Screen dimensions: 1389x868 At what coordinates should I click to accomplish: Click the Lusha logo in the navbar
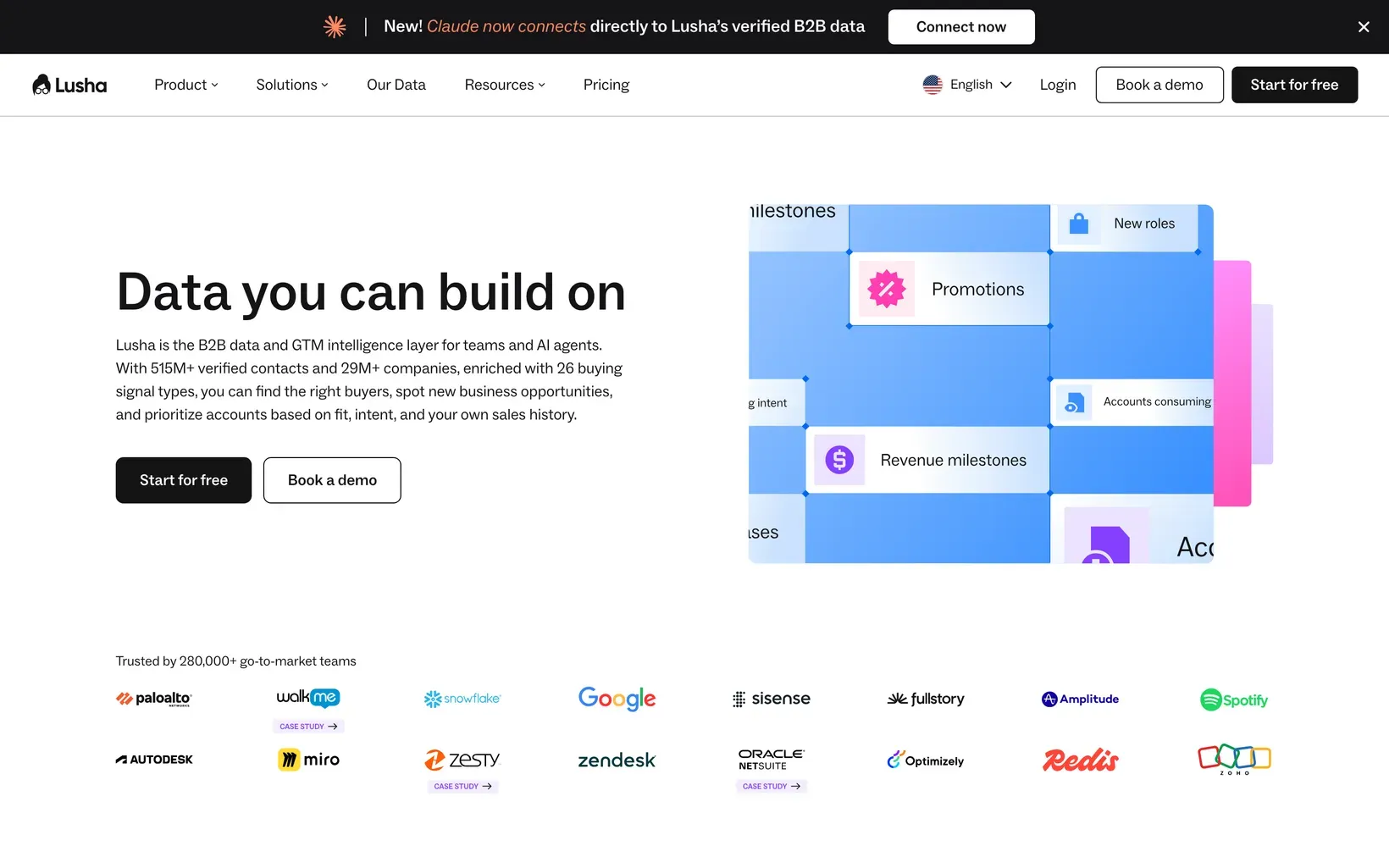pos(69,85)
